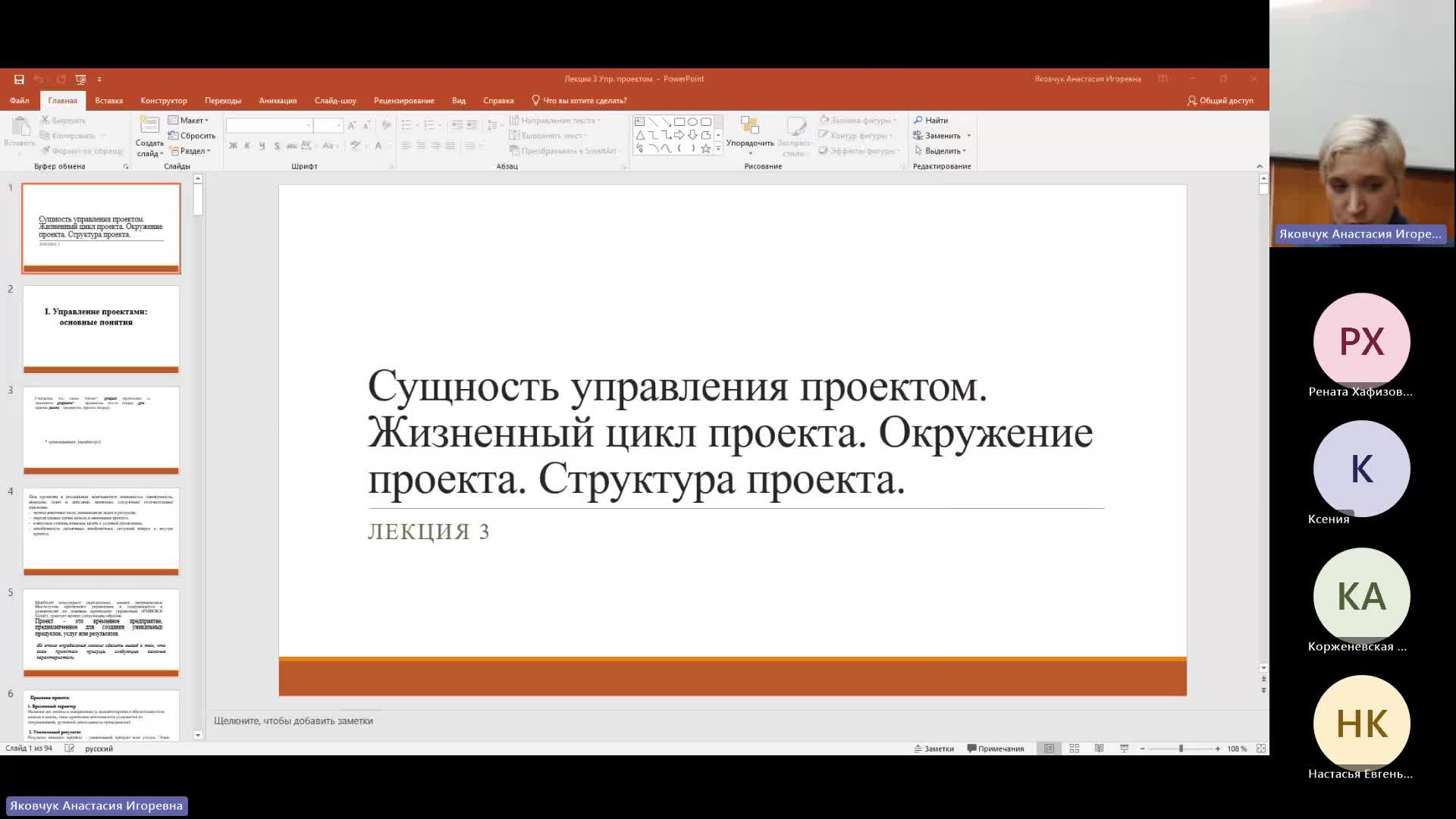Open the Рецензирование ribbon tab
The width and height of the screenshot is (1456, 819).
404,100
